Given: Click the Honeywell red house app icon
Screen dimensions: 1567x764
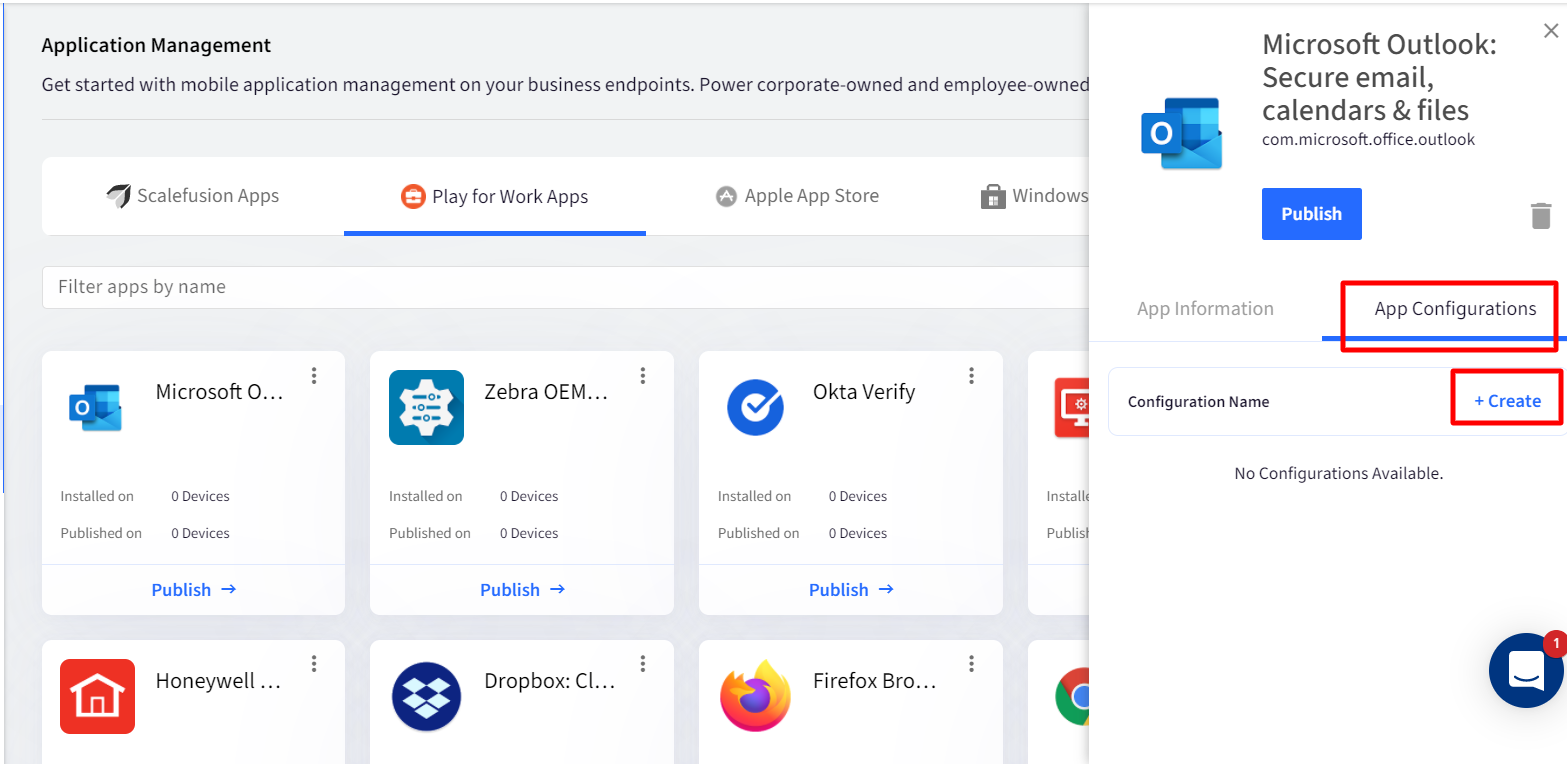Looking at the screenshot, I should (97, 696).
